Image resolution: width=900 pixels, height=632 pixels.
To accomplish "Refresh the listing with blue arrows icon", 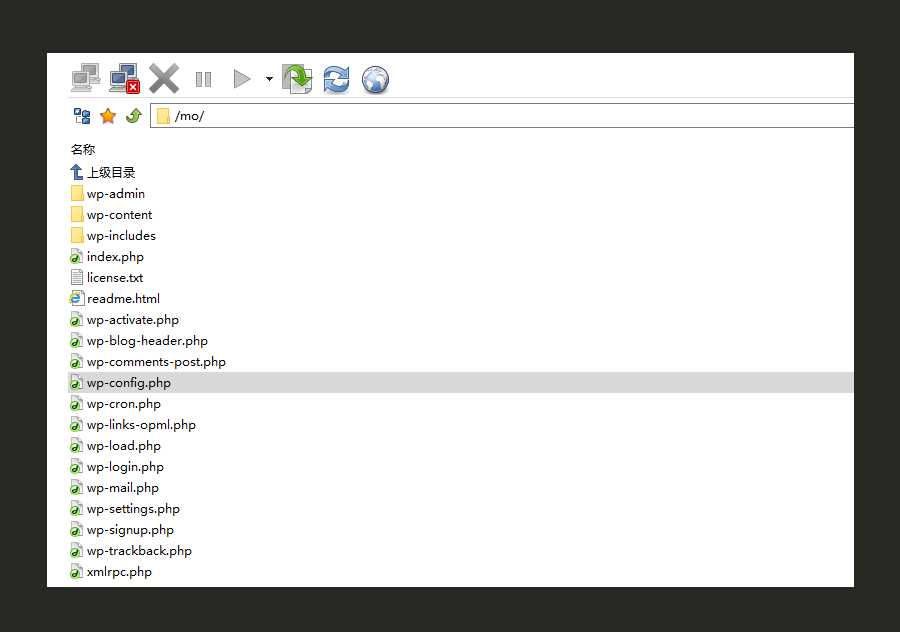I will [x=336, y=79].
